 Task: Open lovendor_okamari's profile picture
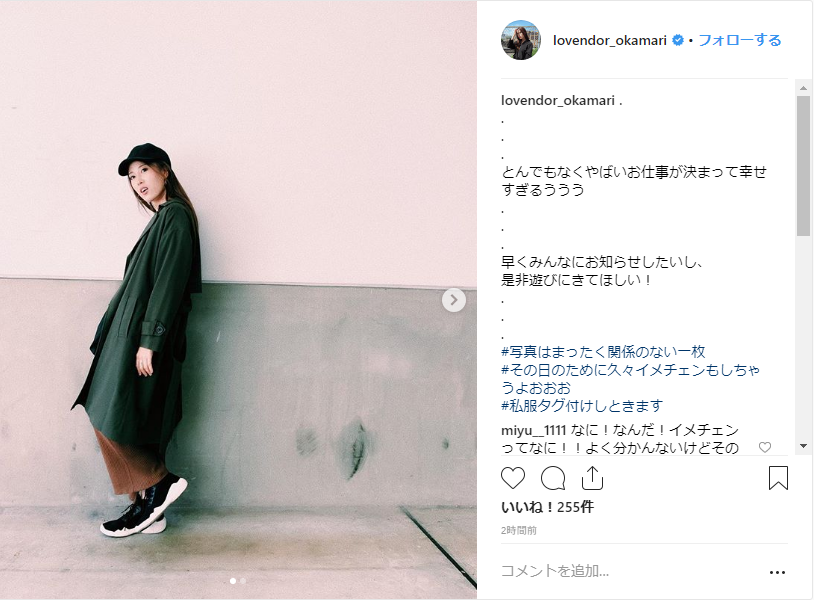point(521,40)
